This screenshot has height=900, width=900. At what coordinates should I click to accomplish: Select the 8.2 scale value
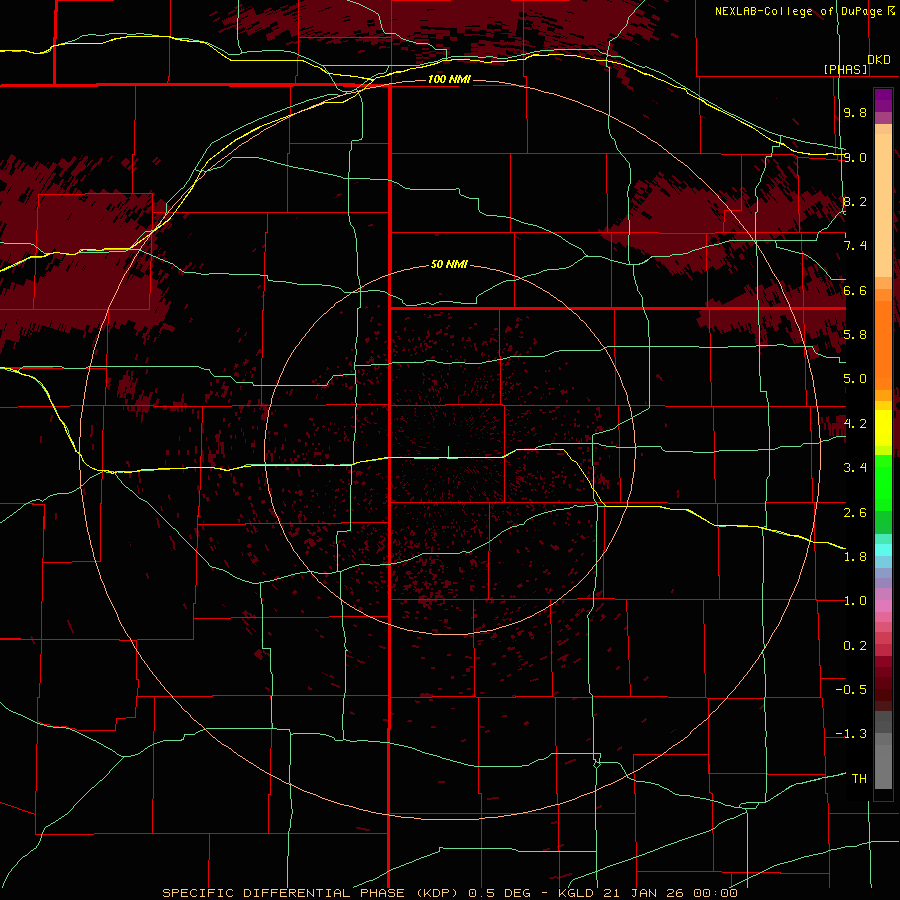(x=855, y=201)
